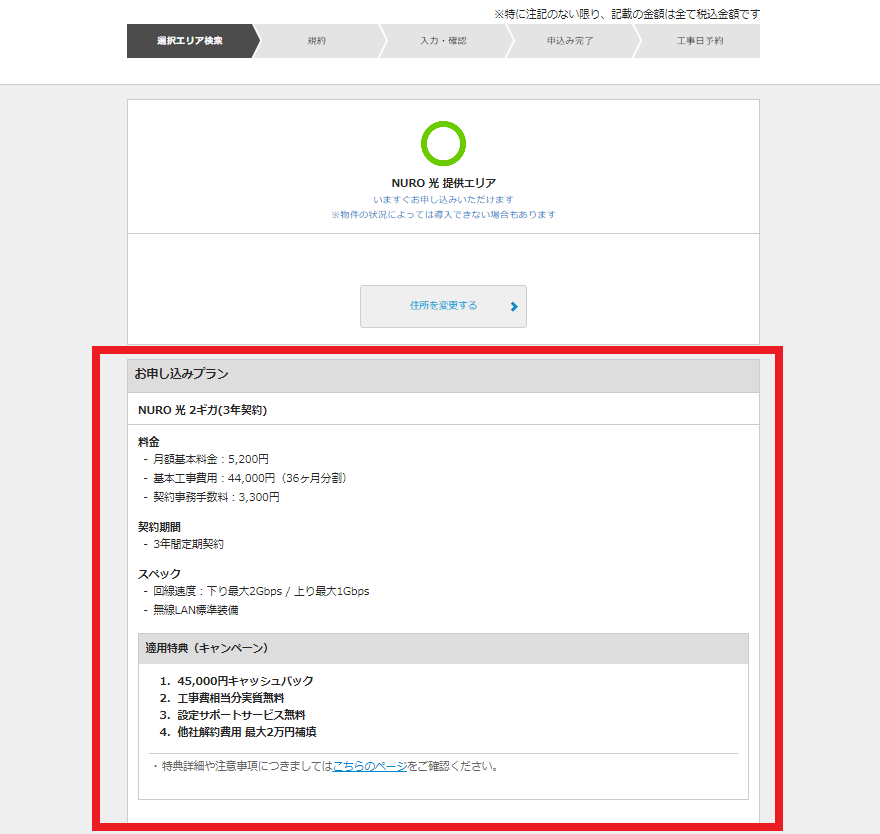Click the NURO 光 2ギガ(3年契約) plan name
Image resolution: width=880 pixels, height=834 pixels.
click(203, 410)
